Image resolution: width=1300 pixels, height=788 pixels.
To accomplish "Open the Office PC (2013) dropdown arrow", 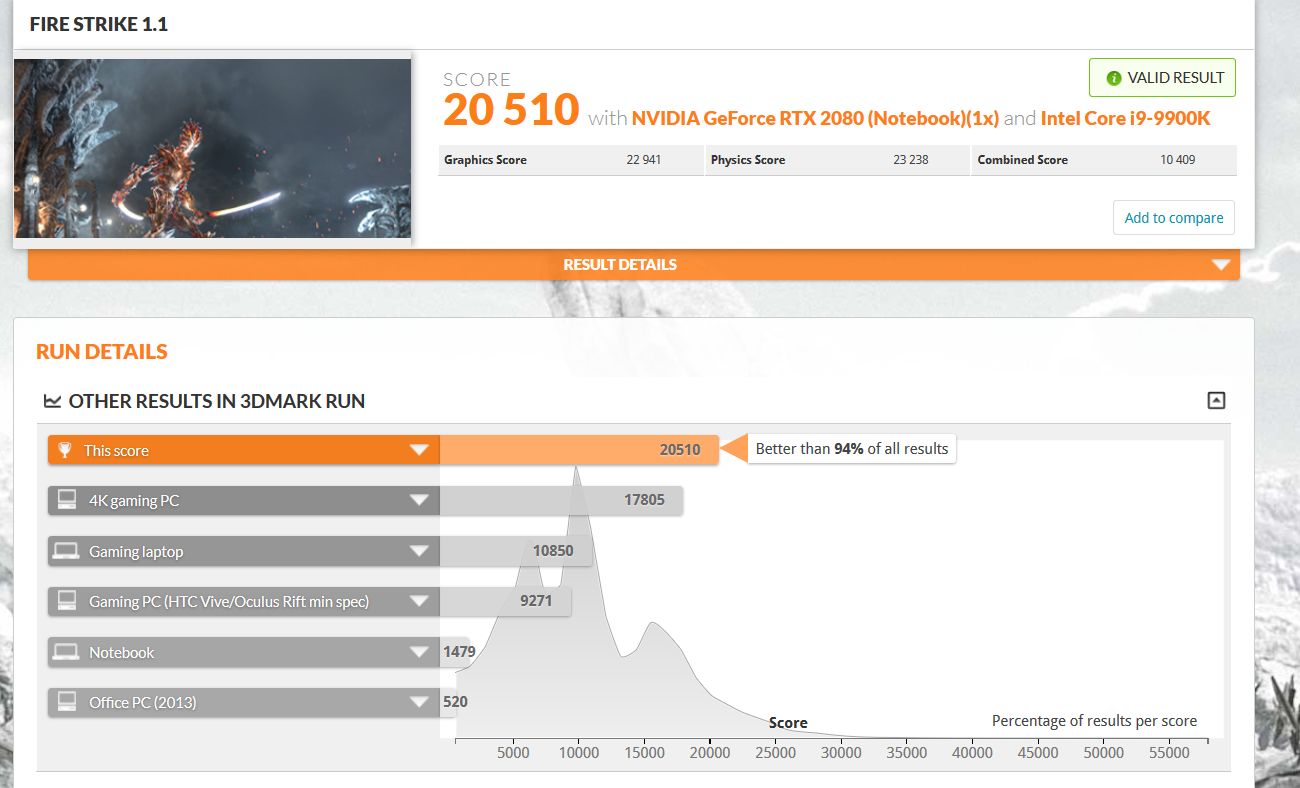I will pos(419,703).
